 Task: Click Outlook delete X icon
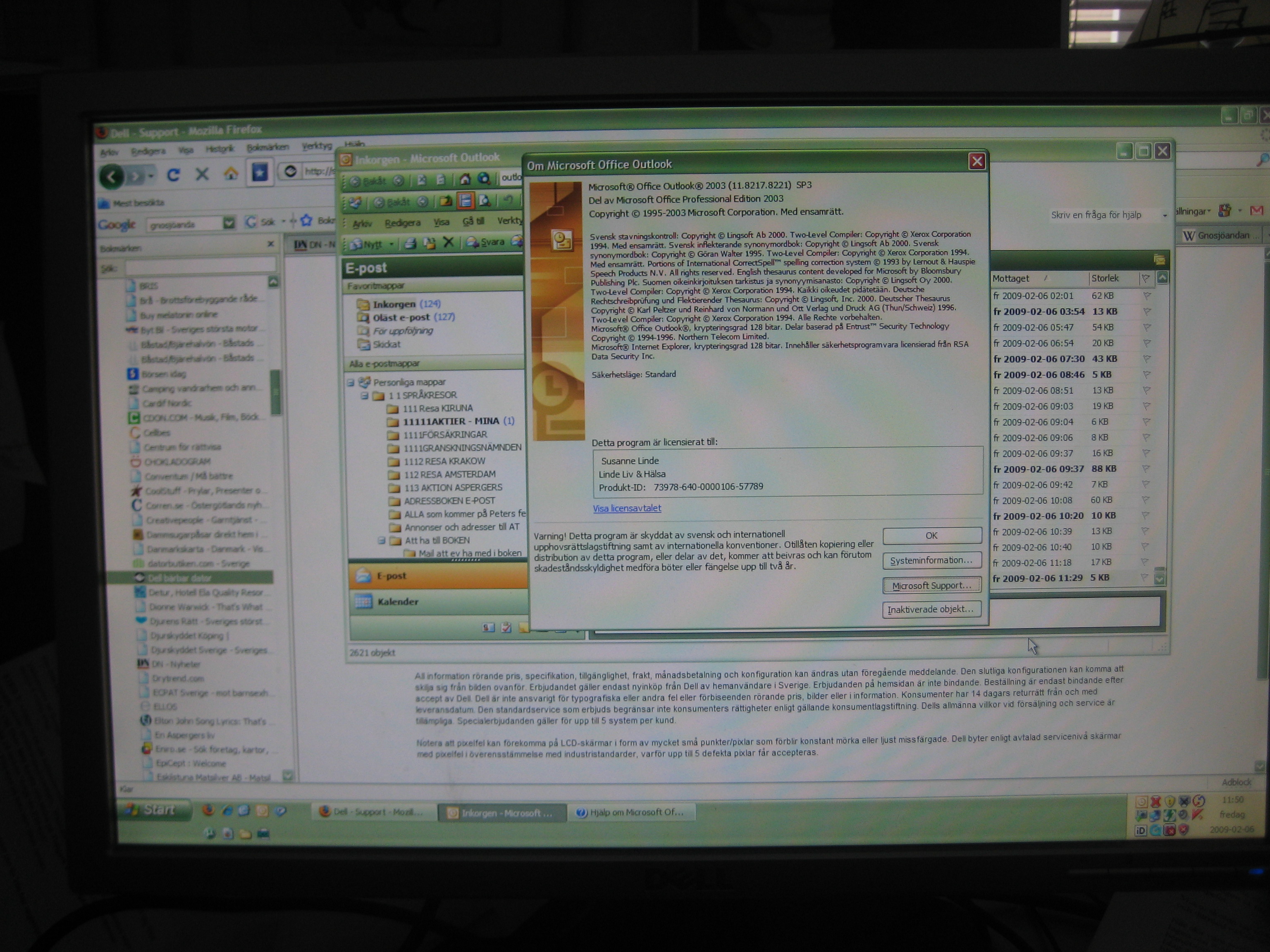(449, 242)
